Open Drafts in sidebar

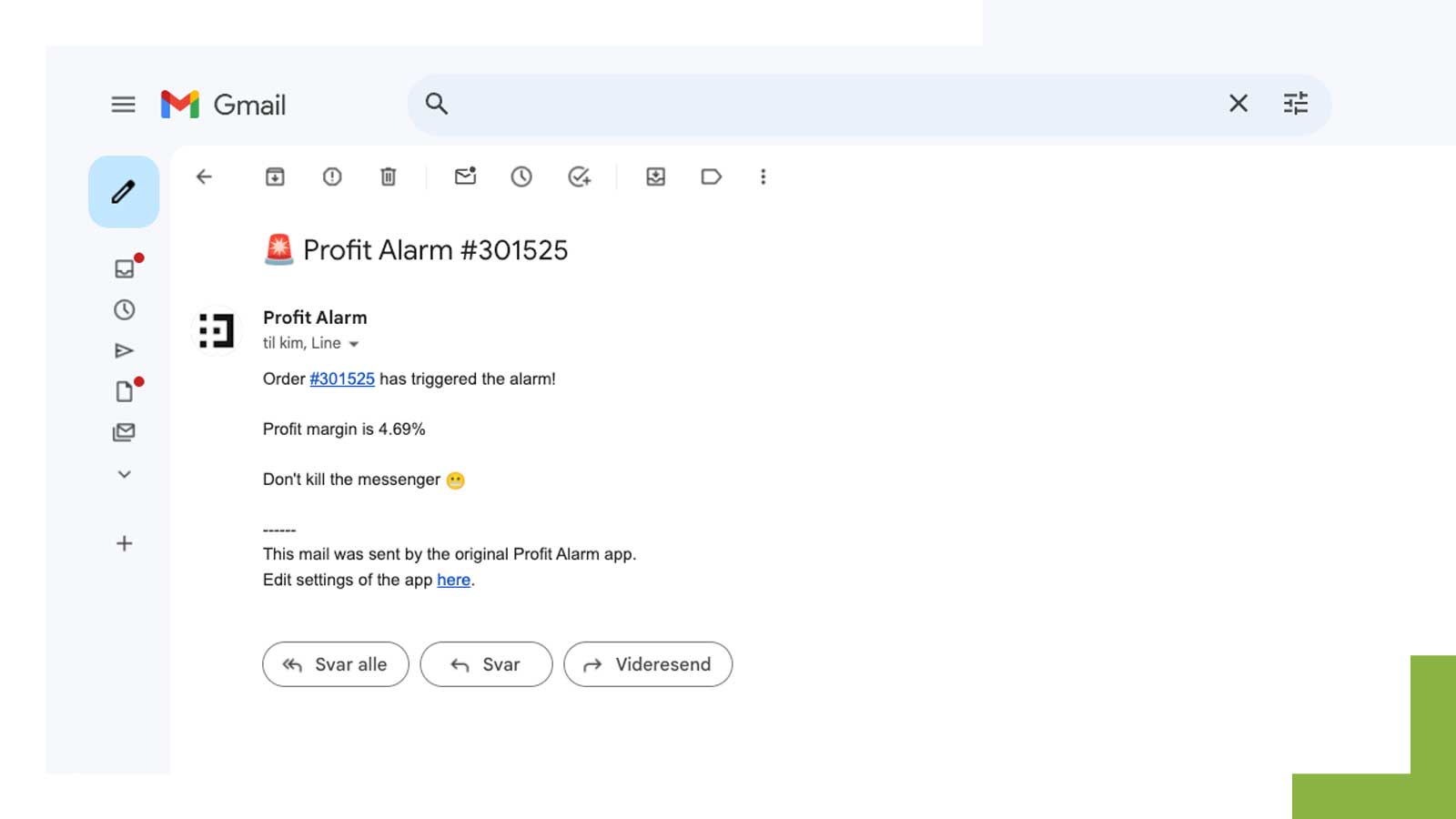[x=125, y=391]
